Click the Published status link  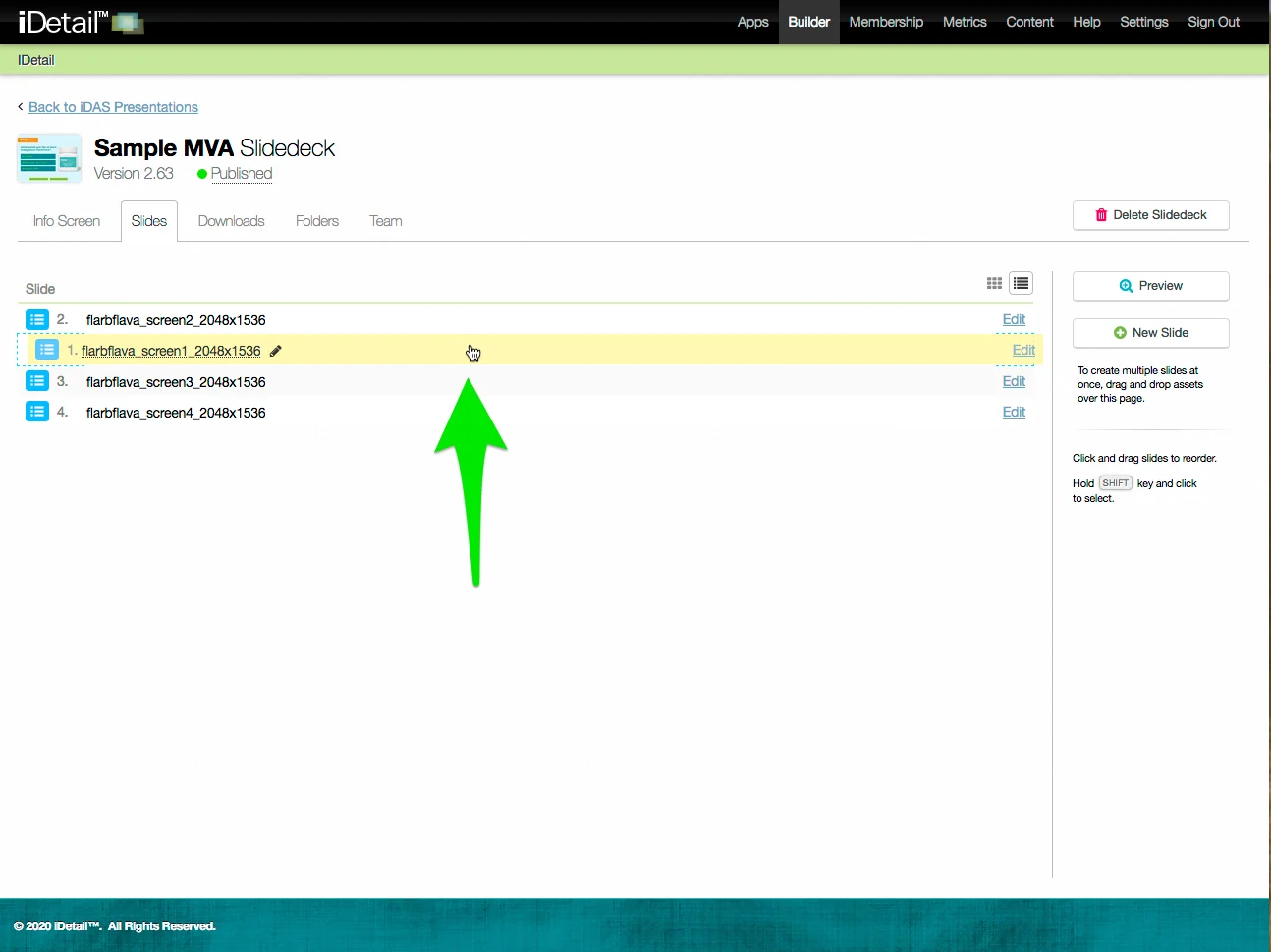tap(242, 174)
